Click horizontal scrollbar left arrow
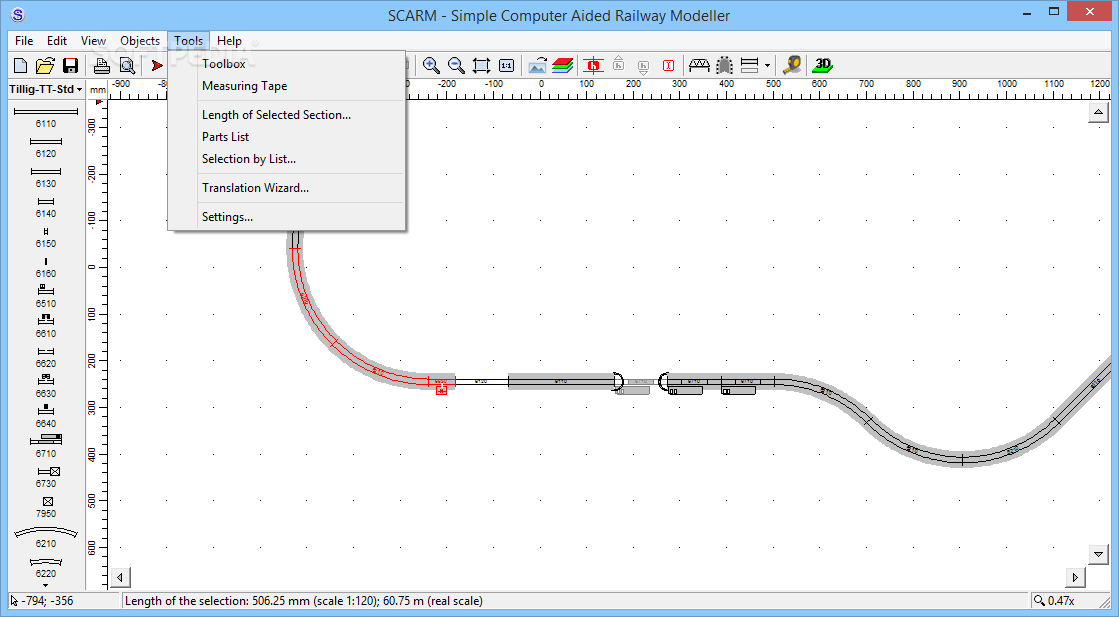The width and height of the screenshot is (1119, 617). 120,577
